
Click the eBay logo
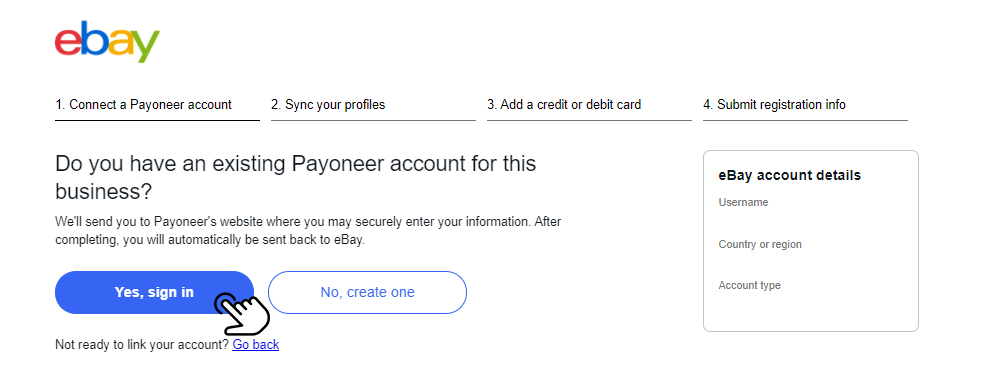[107, 42]
